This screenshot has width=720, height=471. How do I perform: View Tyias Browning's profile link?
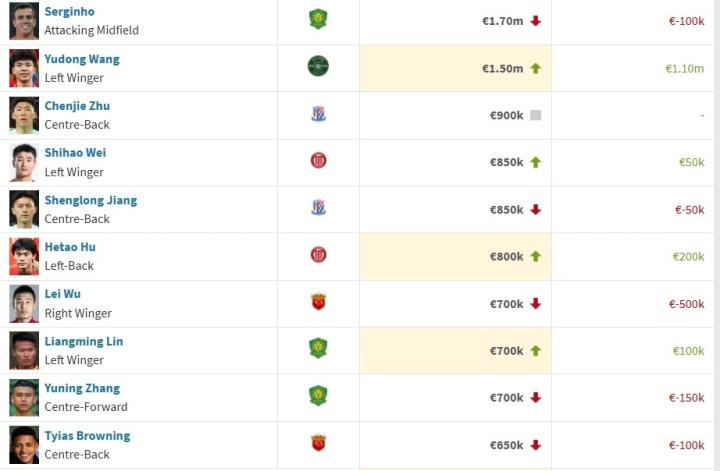point(87,436)
